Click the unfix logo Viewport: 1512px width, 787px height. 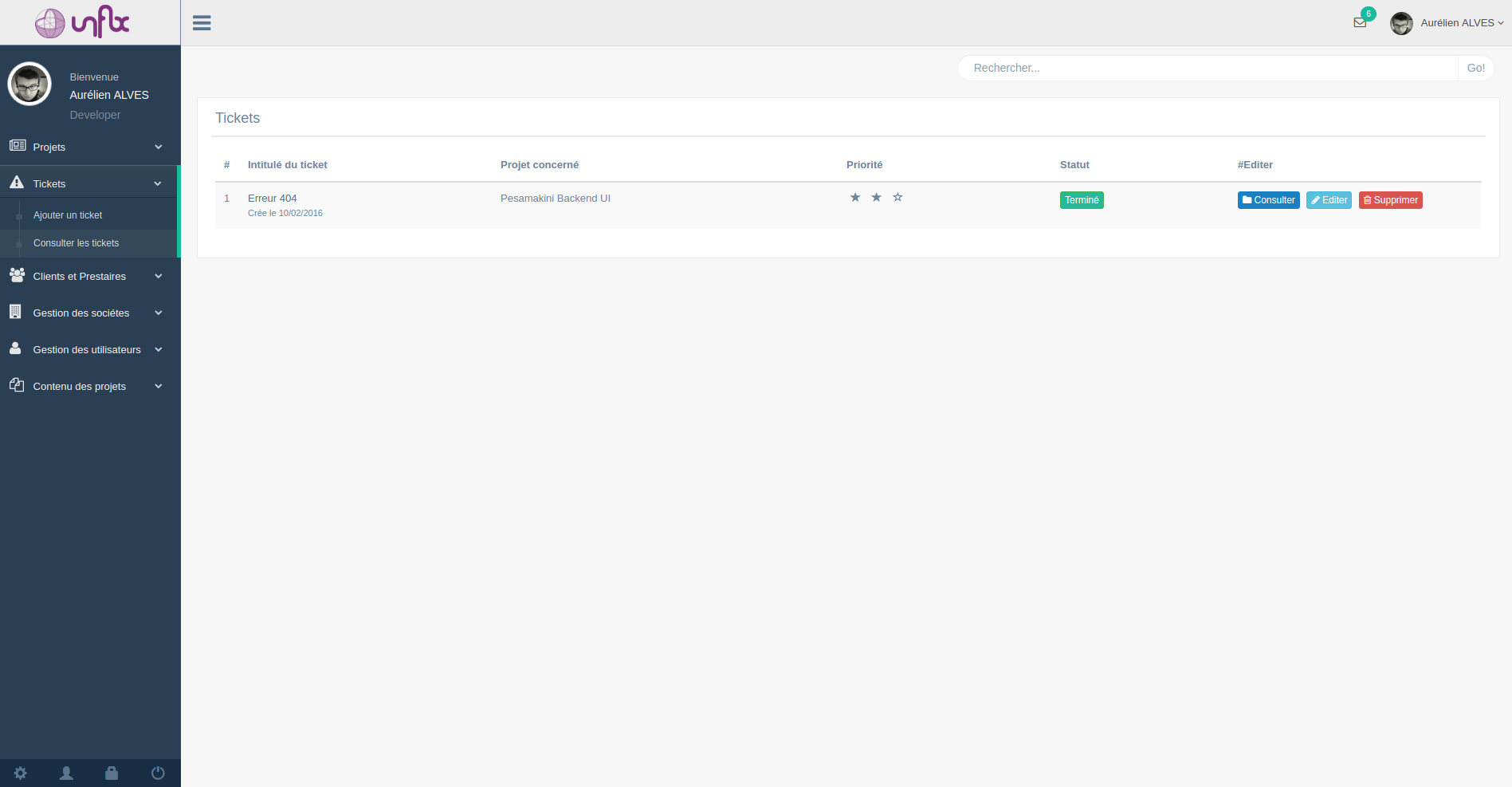pyautogui.click(x=83, y=22)
